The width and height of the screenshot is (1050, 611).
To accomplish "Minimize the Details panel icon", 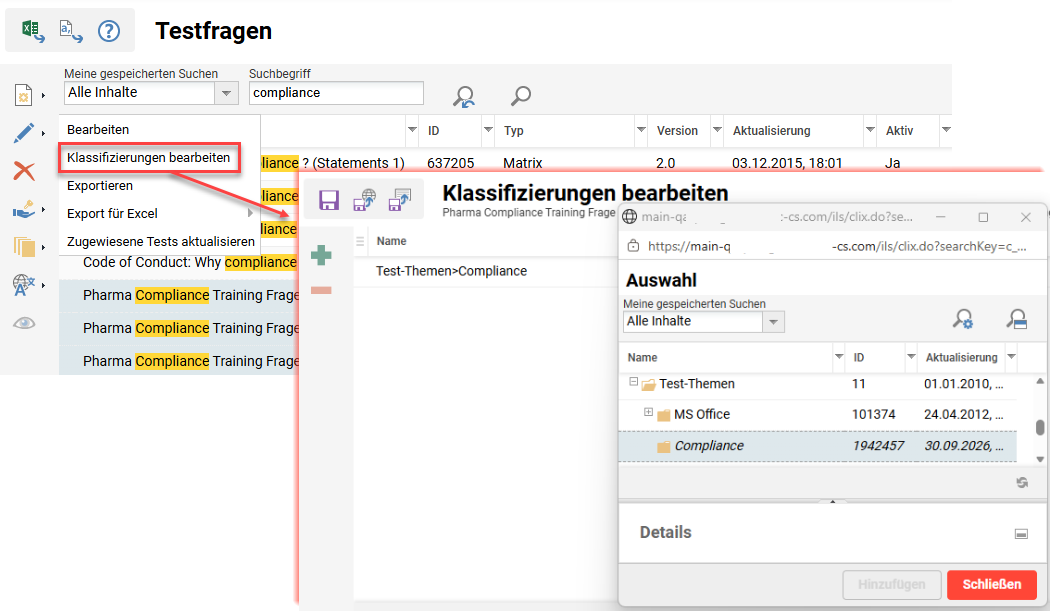I will tap(1021, 534).
